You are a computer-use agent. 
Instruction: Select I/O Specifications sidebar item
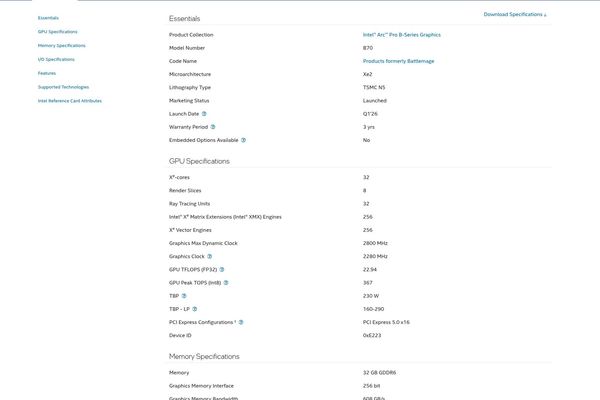56,59
